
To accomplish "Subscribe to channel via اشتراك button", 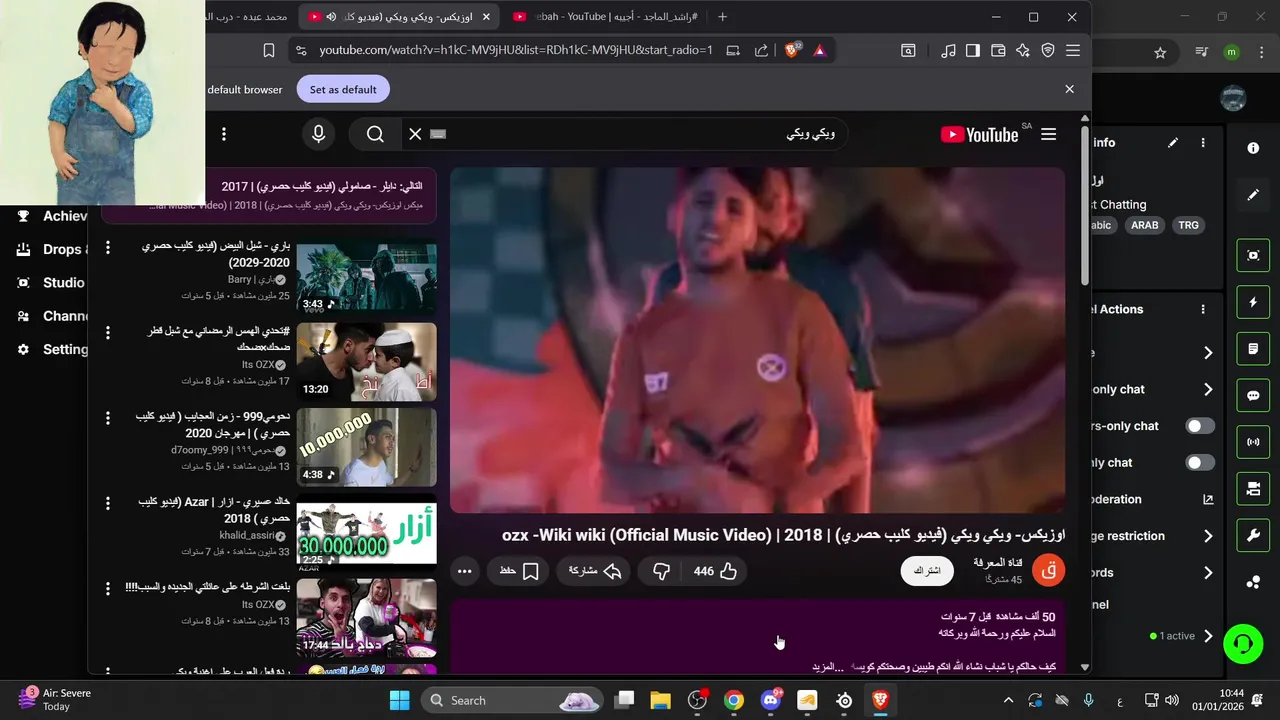I will pyautogui.click(x=927, y=571).
